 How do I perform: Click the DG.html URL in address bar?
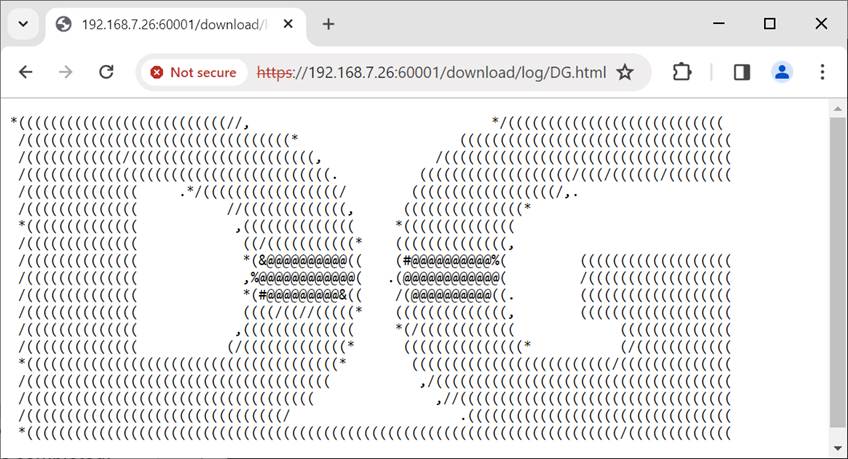point(432,72)
